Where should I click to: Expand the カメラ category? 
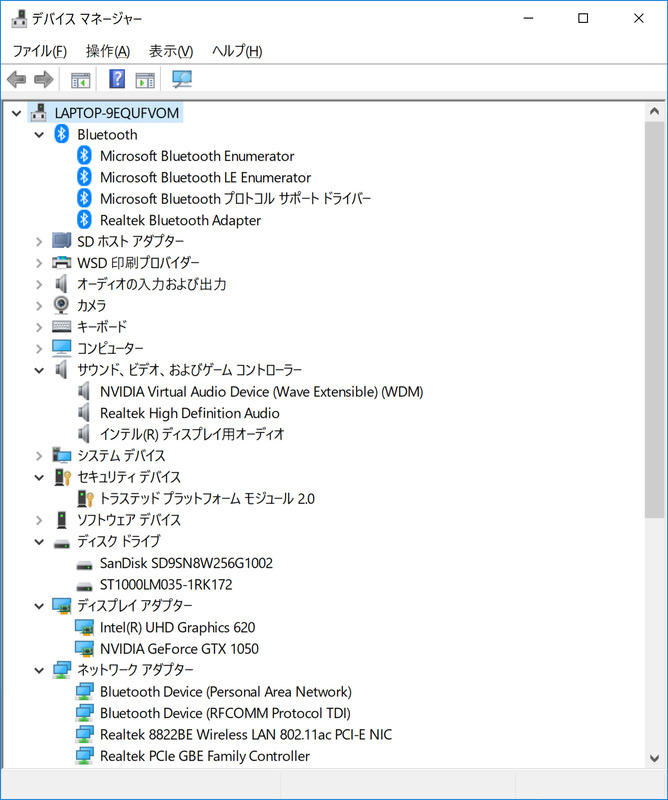39,306
